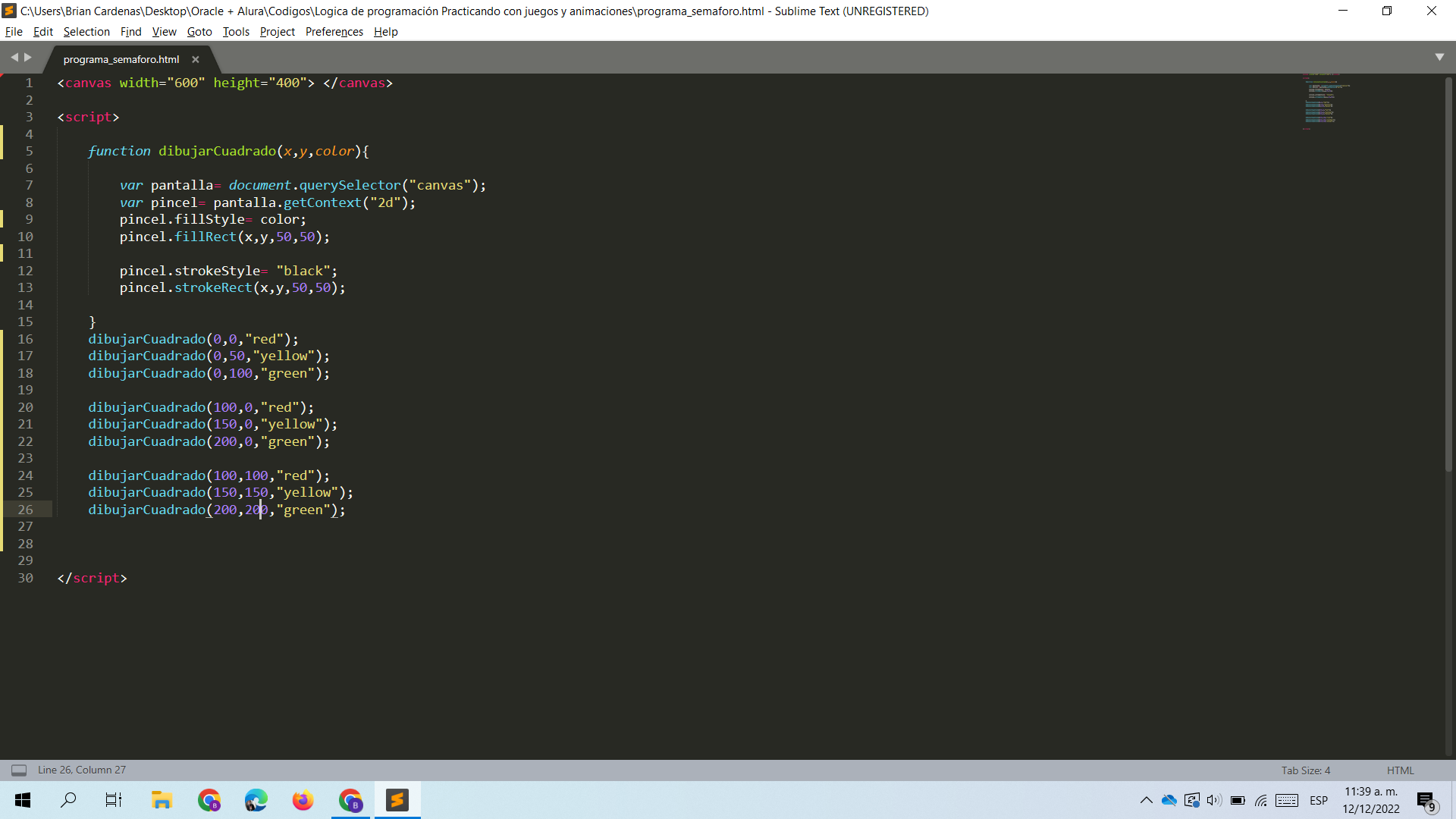1456x819 pixels.
Task: Click the "black" string on line 12
Action: point(303,271)
